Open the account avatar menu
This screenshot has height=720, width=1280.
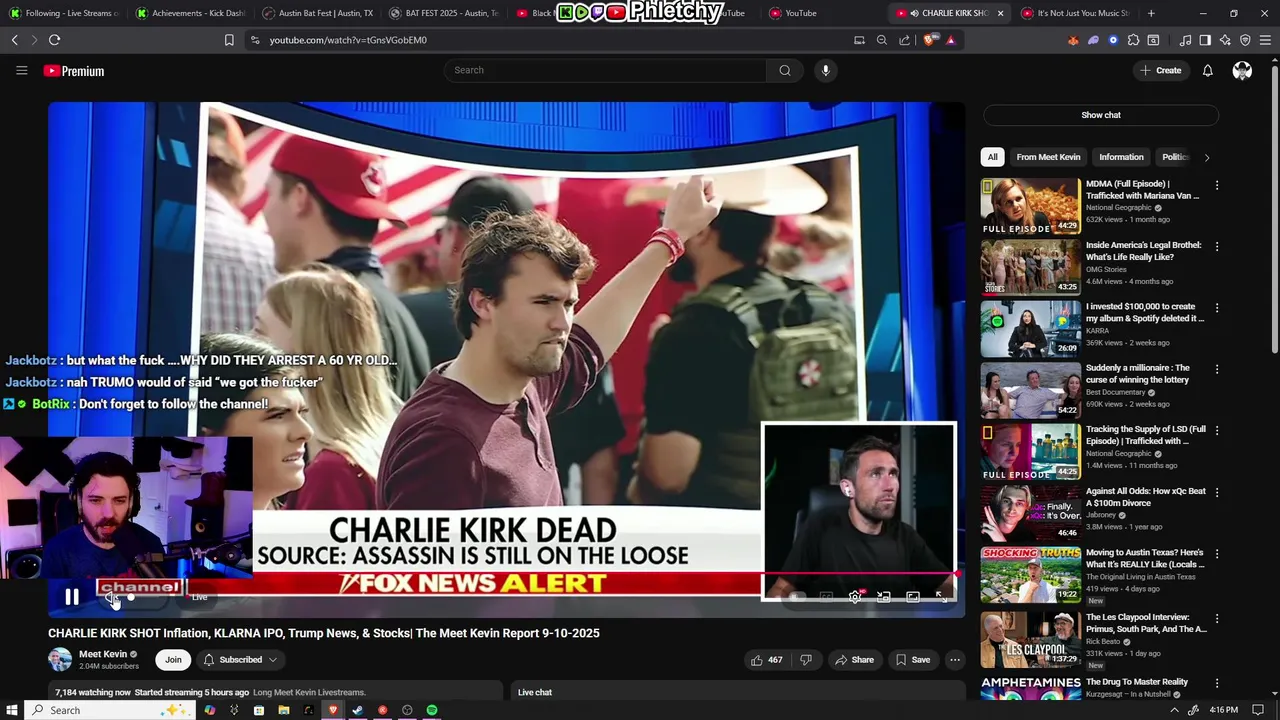(x=1242, y=70)
